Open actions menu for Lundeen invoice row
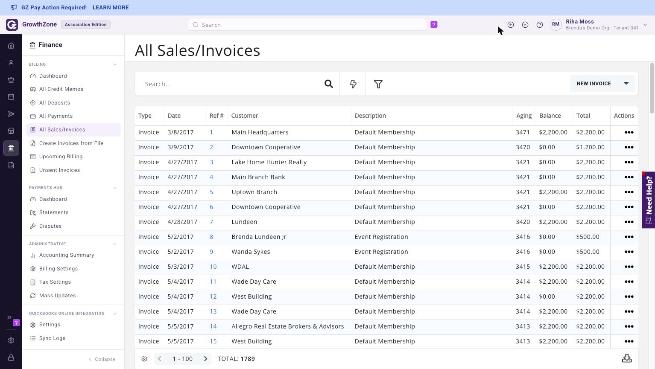The width and height of the screenshot is (655, 369). tap(629, 222)
